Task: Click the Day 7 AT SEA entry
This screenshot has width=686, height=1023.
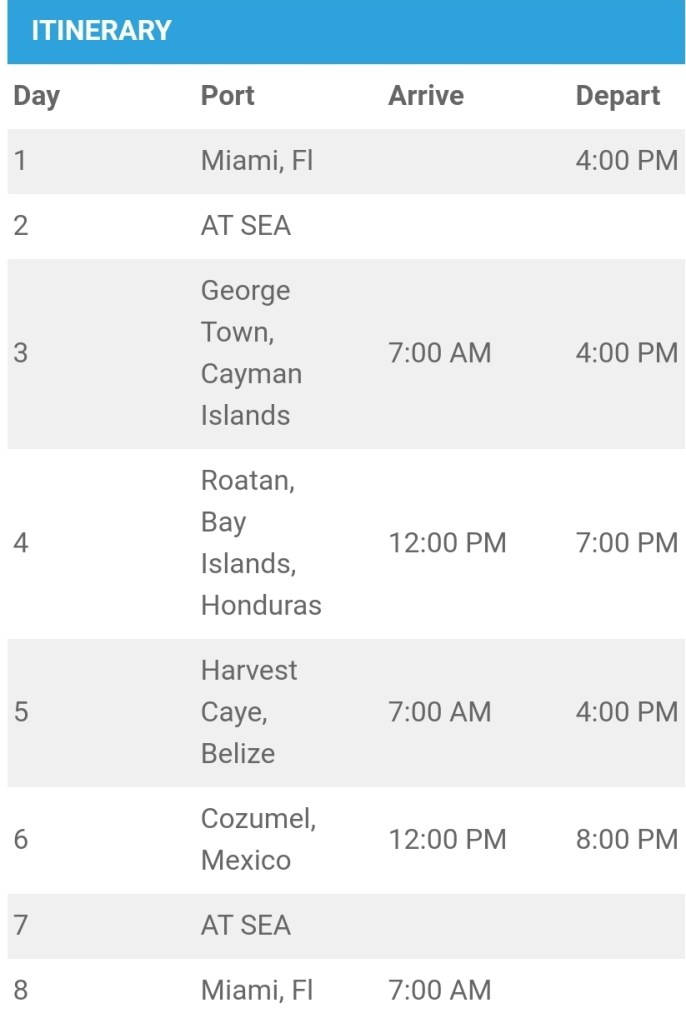Action: 246,925
